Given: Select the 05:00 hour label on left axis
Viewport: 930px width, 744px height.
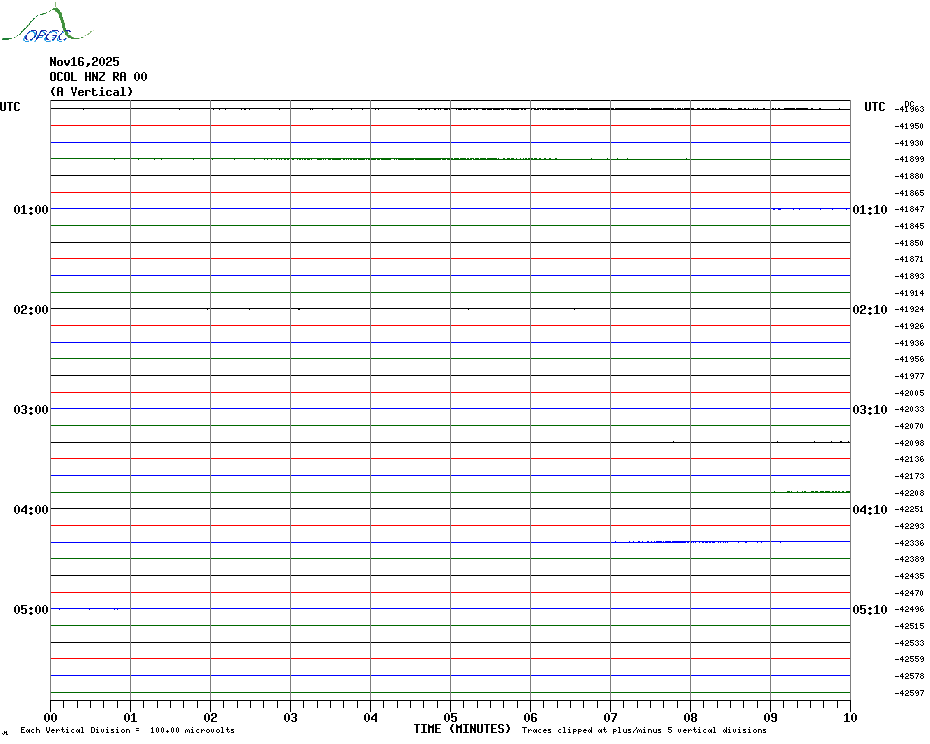Looking at the screenshot, I should (30, 610).
